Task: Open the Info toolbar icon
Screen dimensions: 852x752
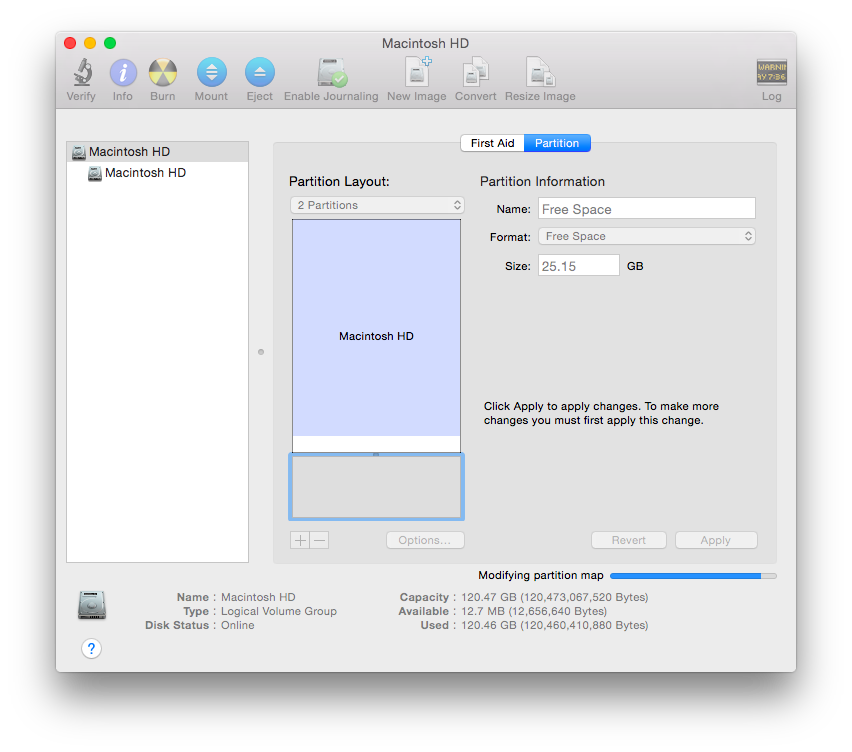Action: [123, 73]
